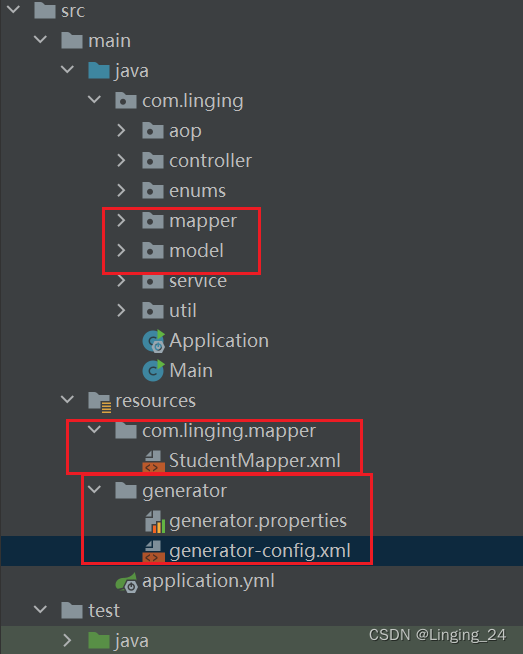The image size is (523, 654).
Task: Collapse the blue java source folder chevron under main
Action: [68, 70]
